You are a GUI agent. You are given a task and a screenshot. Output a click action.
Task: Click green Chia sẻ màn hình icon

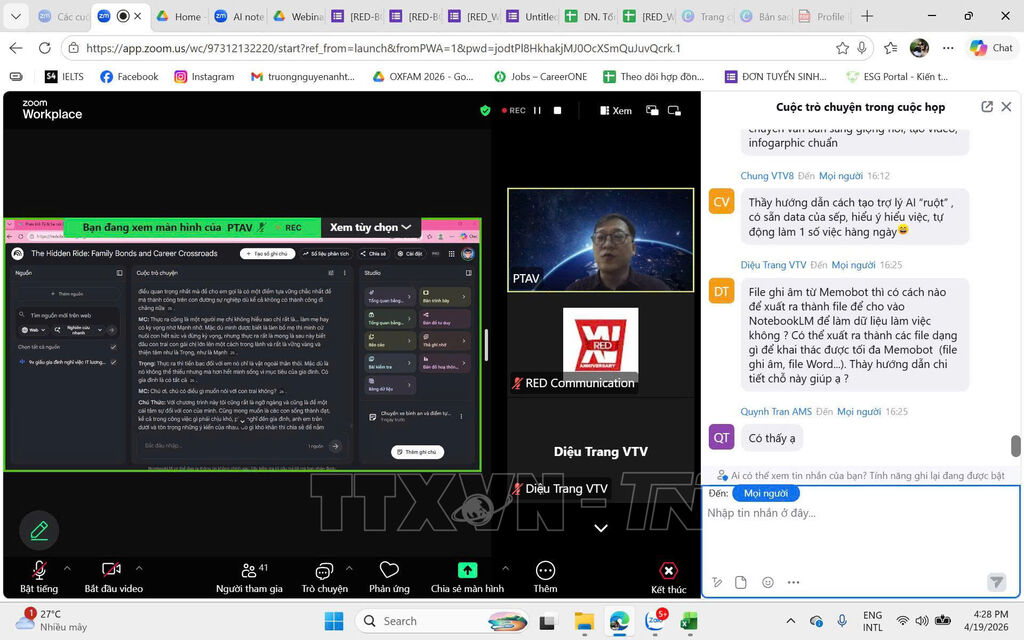click(467, 570)
